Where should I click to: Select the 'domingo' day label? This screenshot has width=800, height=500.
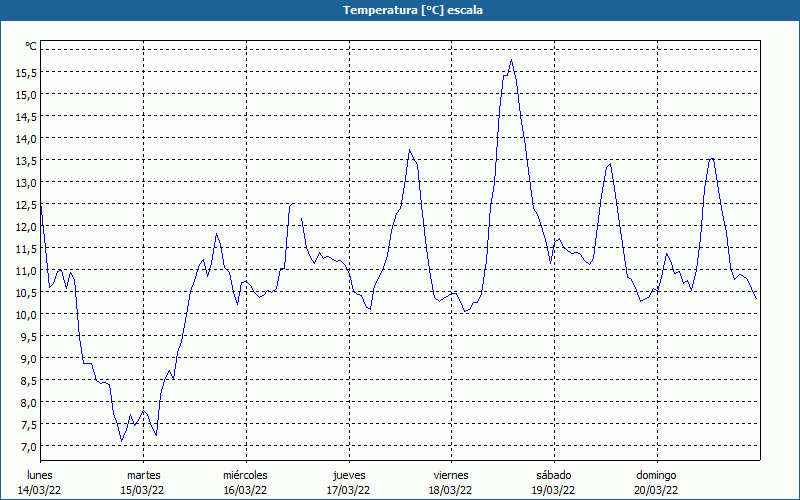click(656, 475)
